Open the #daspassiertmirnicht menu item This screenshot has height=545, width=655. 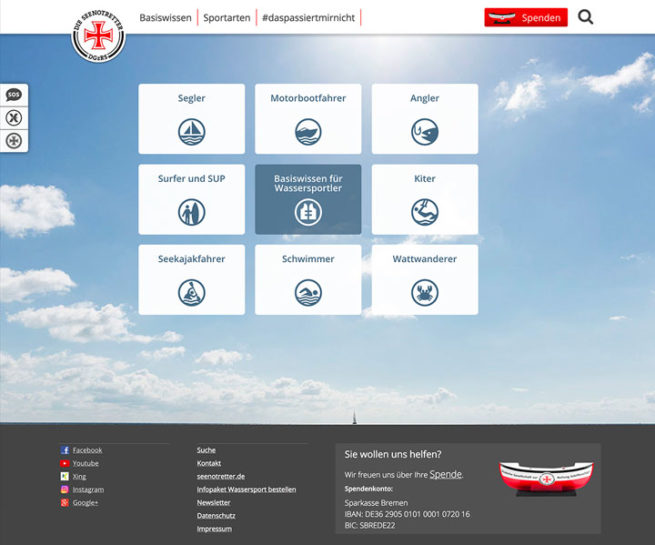(308, 18)
